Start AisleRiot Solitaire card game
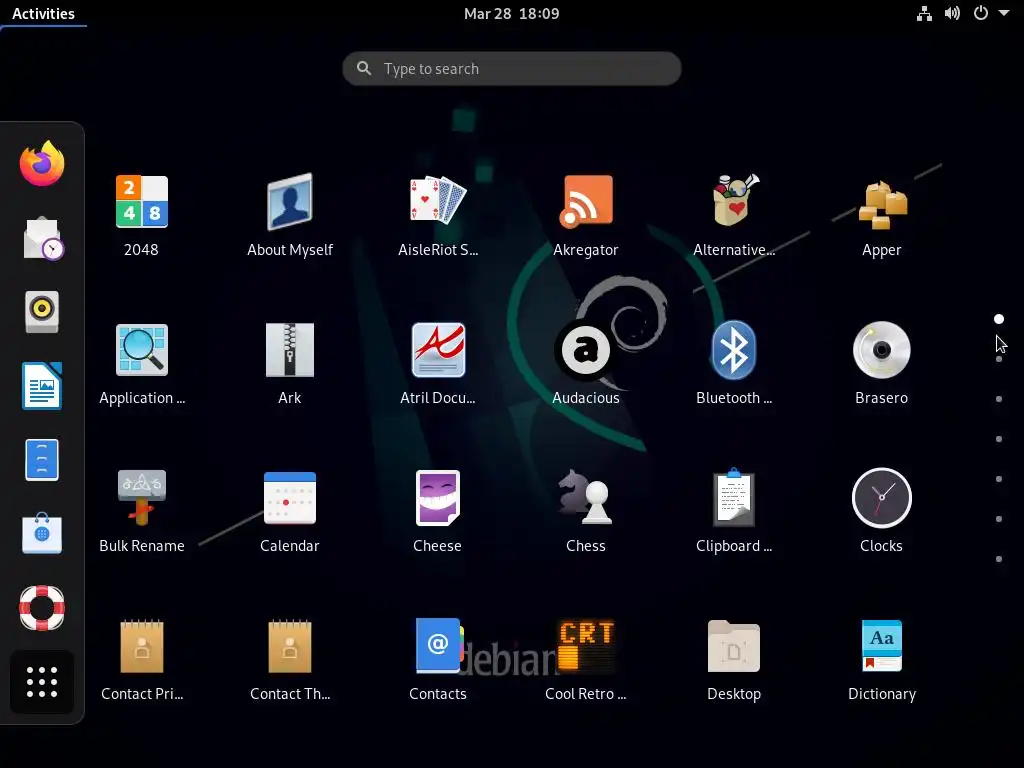 coord(438,200)
